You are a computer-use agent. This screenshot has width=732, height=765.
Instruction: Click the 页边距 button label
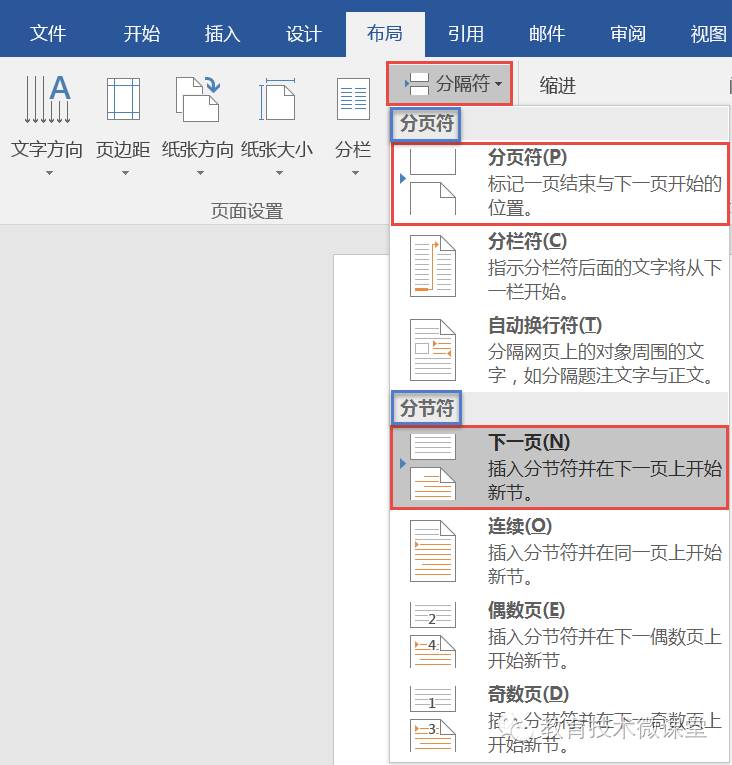click(123, 149)
